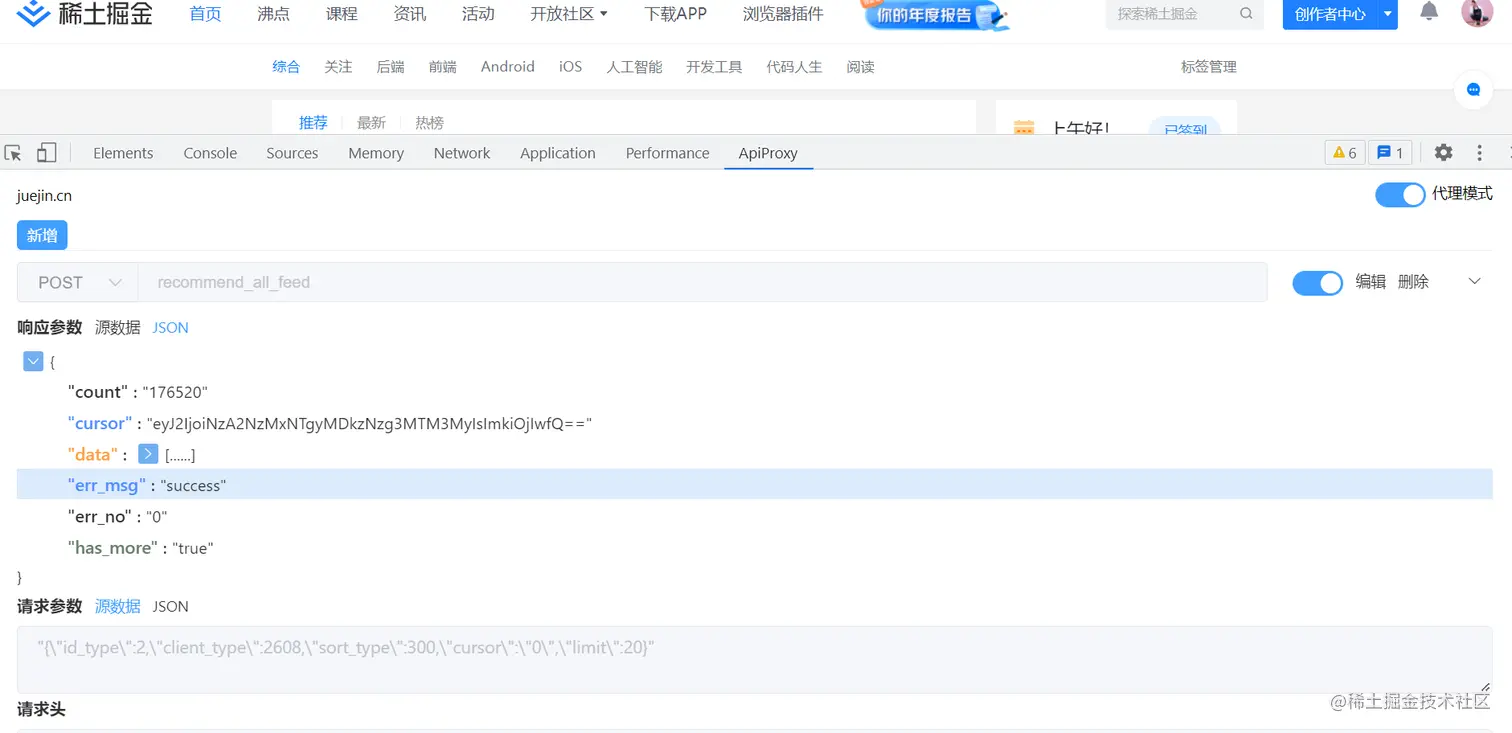Select the 开发工具 category
Screen dimensions: 1512x733
(714, 66)
